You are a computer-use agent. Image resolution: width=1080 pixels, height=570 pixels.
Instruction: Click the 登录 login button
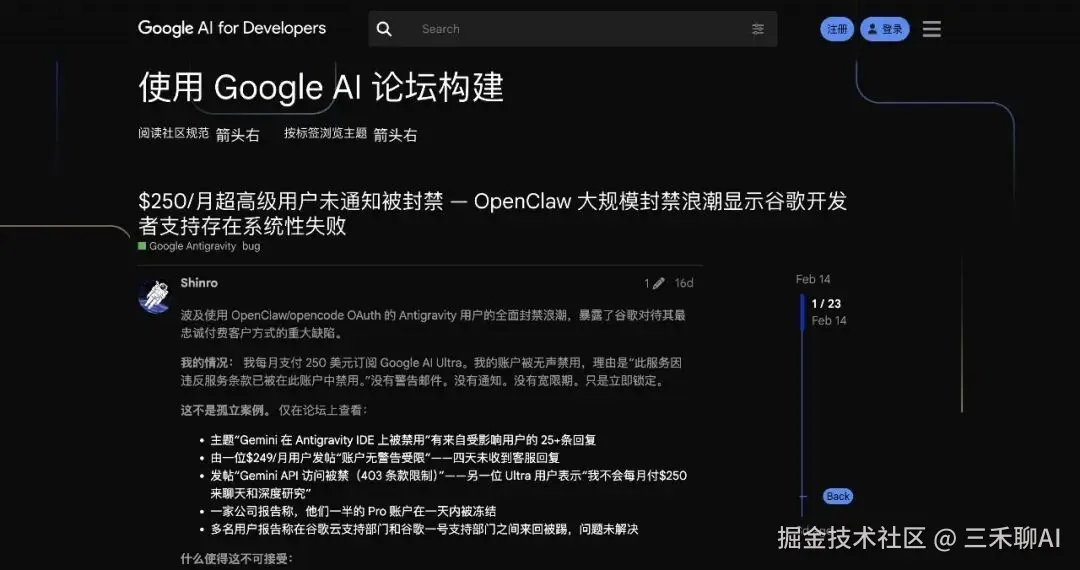[884, 29]
